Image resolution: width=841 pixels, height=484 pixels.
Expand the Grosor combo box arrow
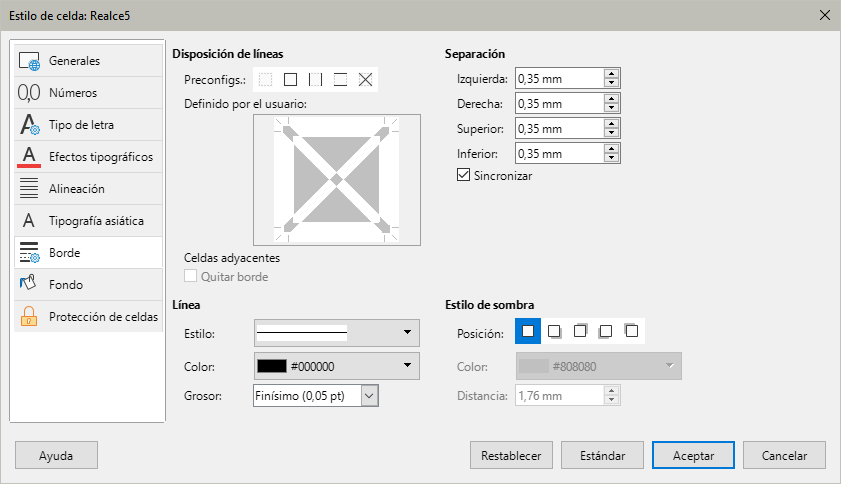(x=370, y=396)
